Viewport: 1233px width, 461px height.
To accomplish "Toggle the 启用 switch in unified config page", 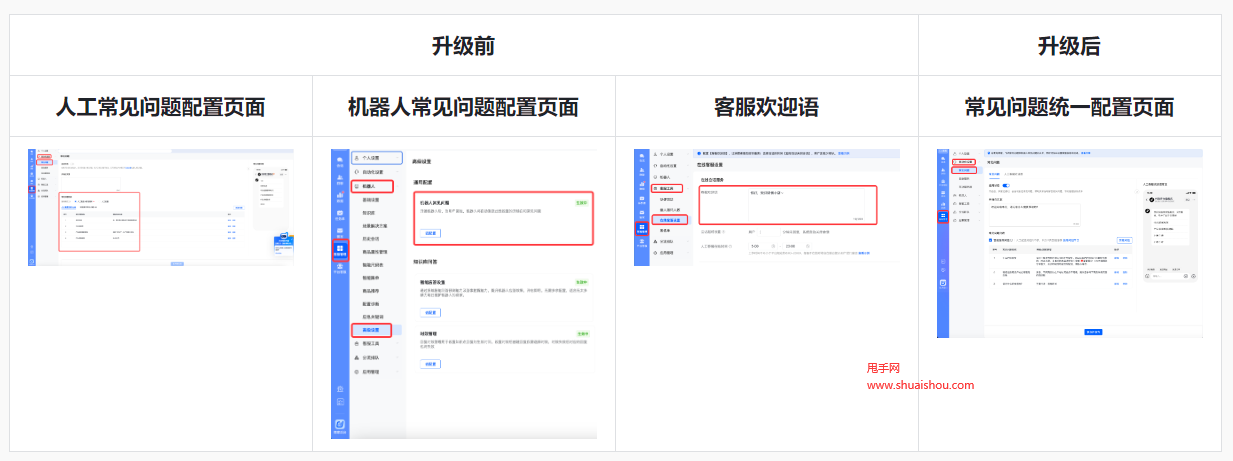I will tap(1007, 186).
